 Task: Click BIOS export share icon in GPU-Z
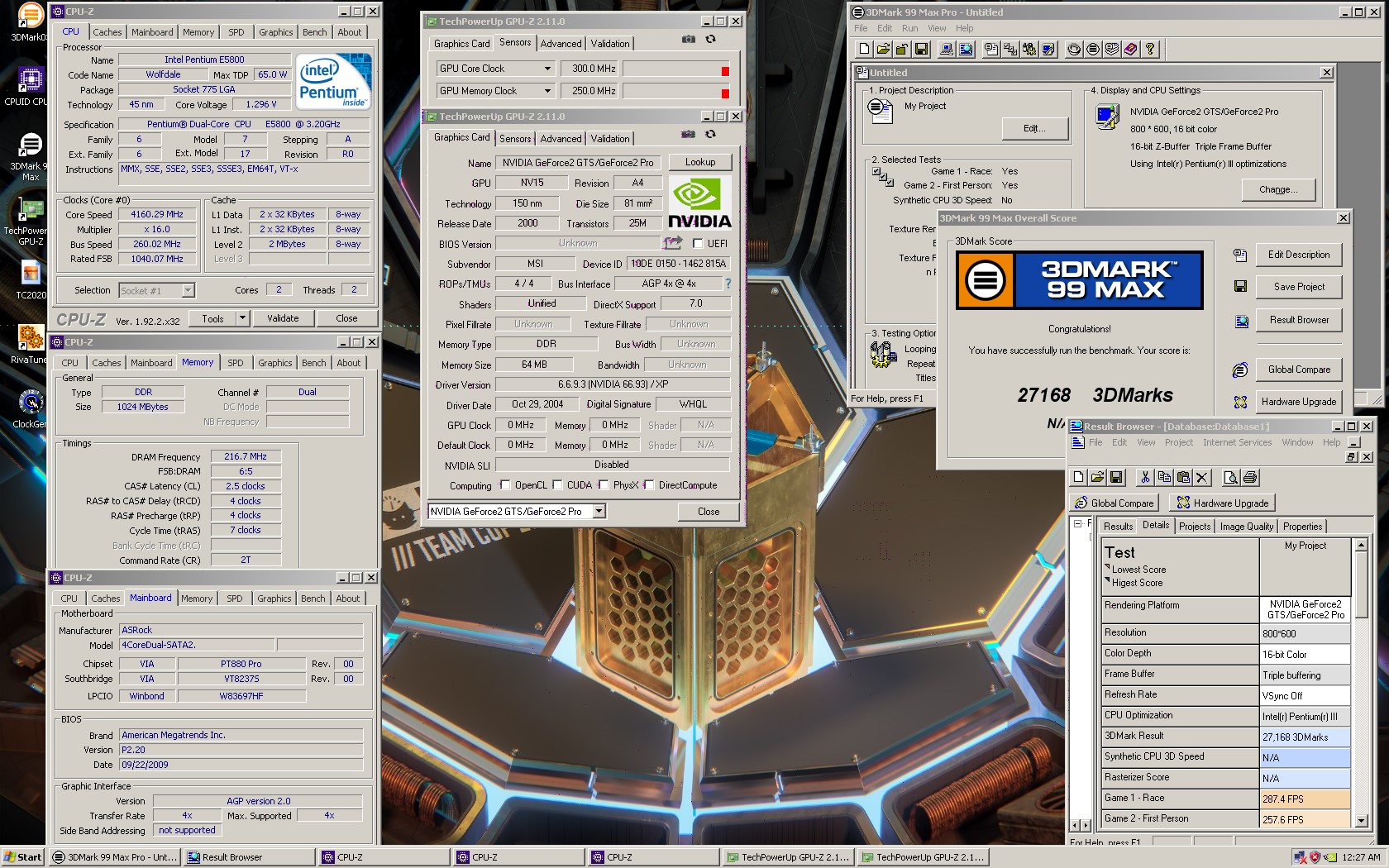coord(673,243)
